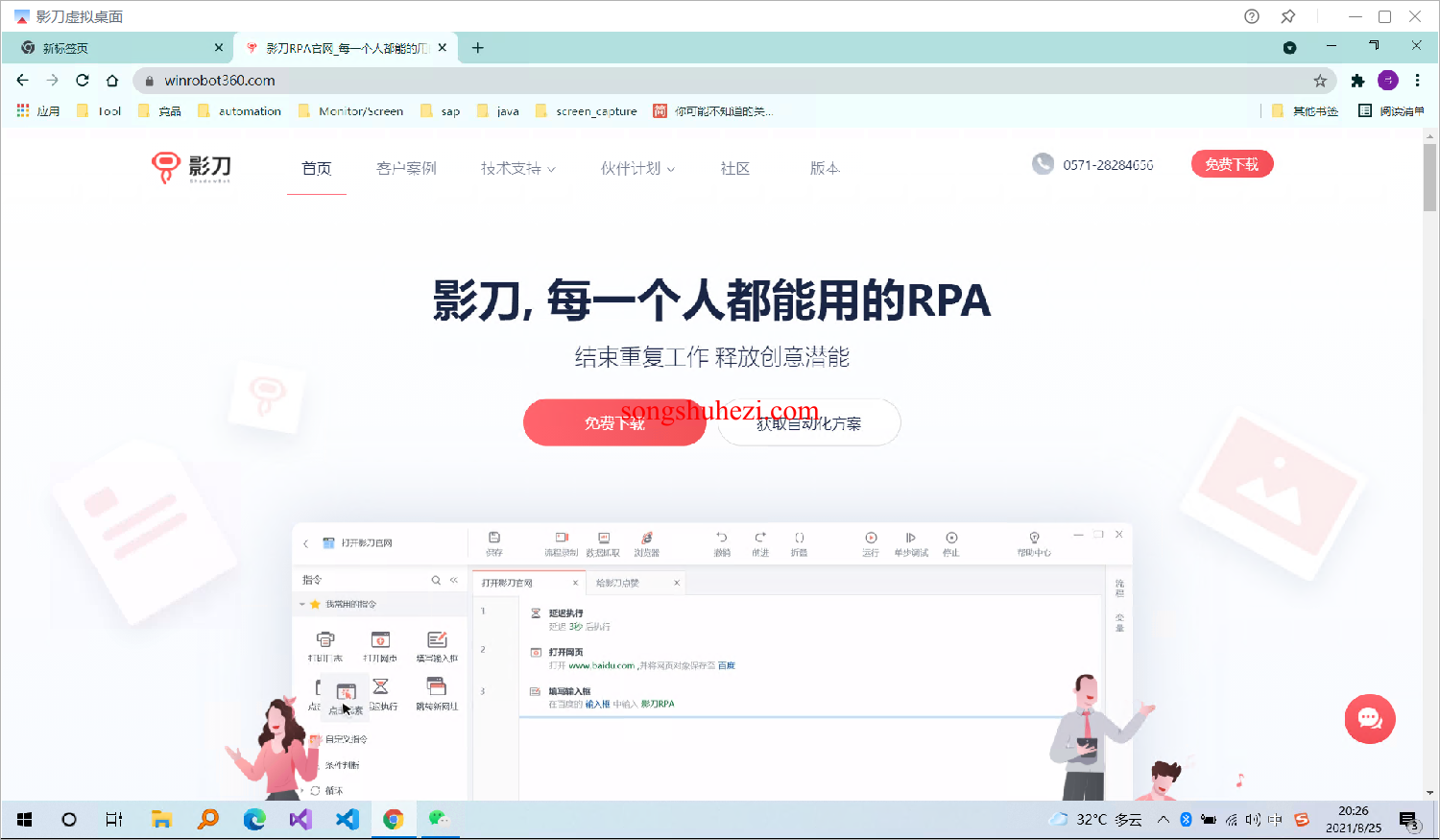Go back with the browser back arrow
This screenshot has width=1440, height=840.
click(23, 81)
